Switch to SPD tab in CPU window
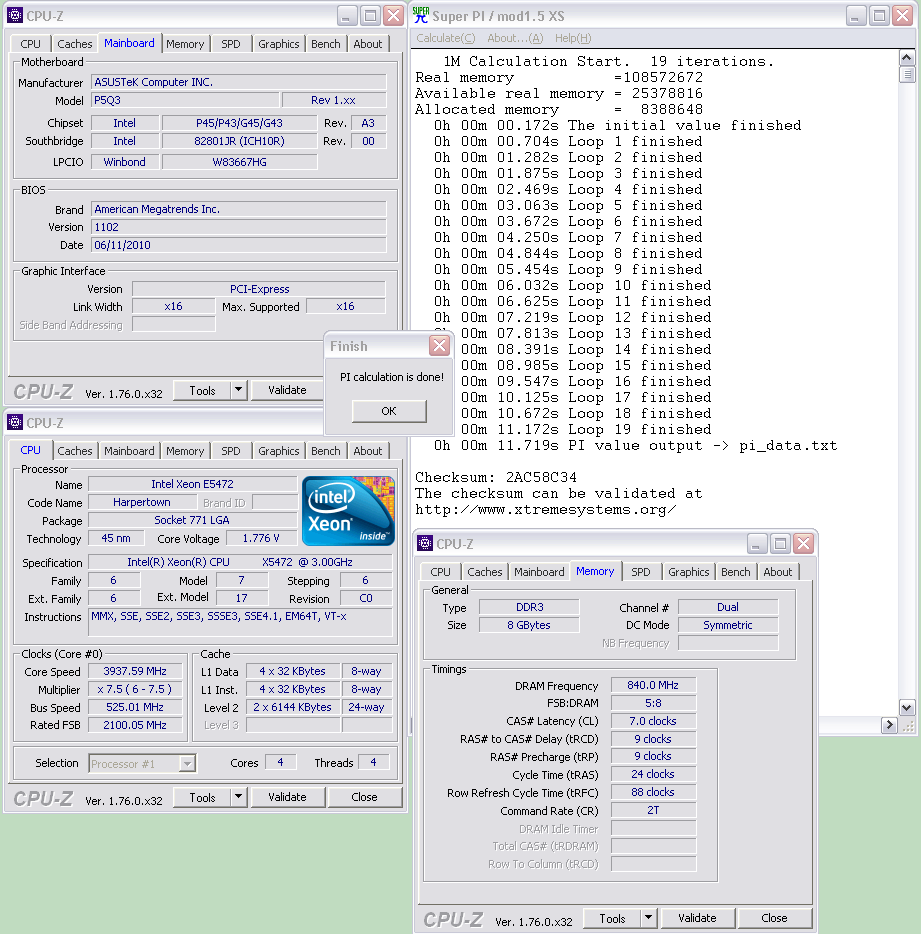Screen dimensions: 921x934 point(231,450)
